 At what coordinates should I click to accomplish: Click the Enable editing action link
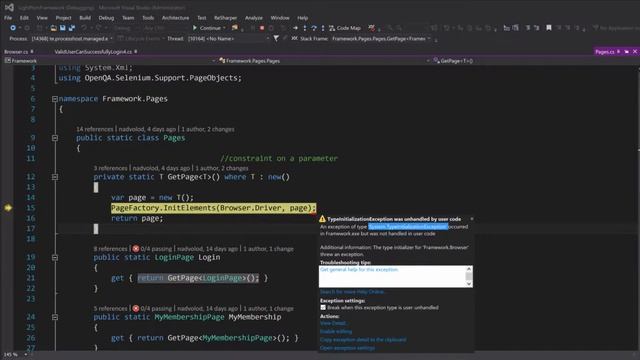(x=336, y=331)
